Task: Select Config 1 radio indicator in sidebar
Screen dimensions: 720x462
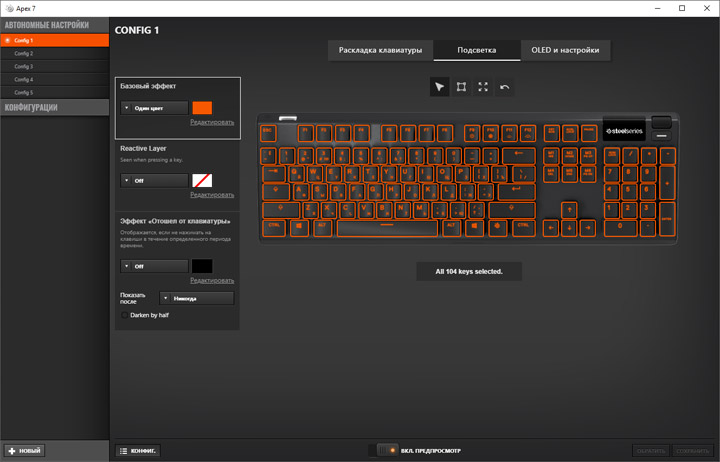Action: (7, 40)
